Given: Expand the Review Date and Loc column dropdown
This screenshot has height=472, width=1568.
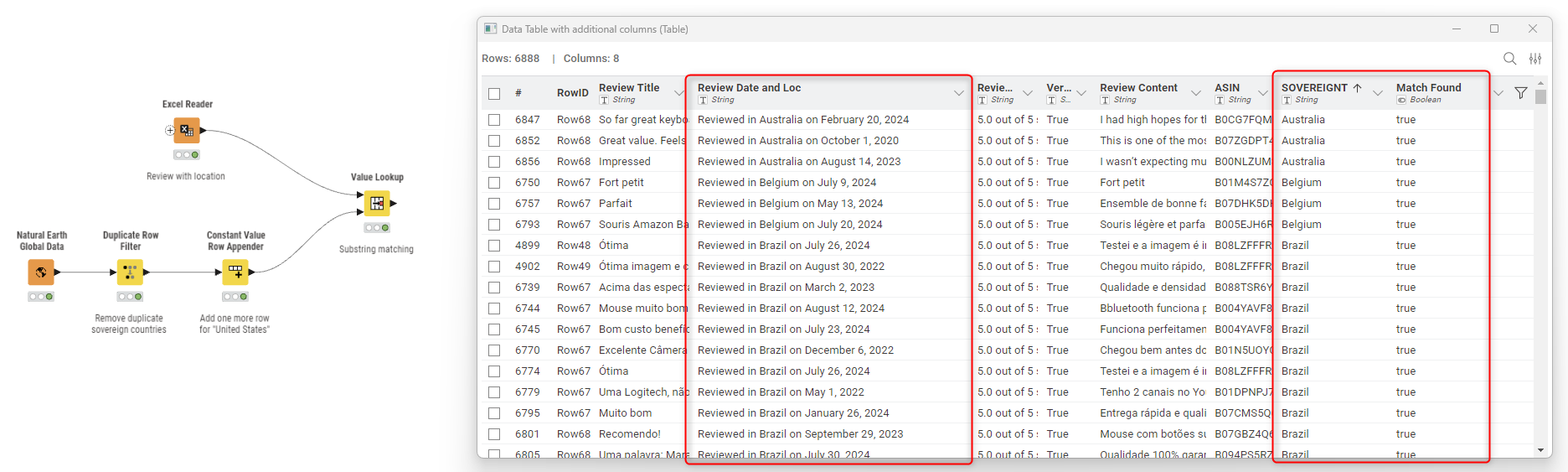Looking at the screenshot, I should pos(959,93).
